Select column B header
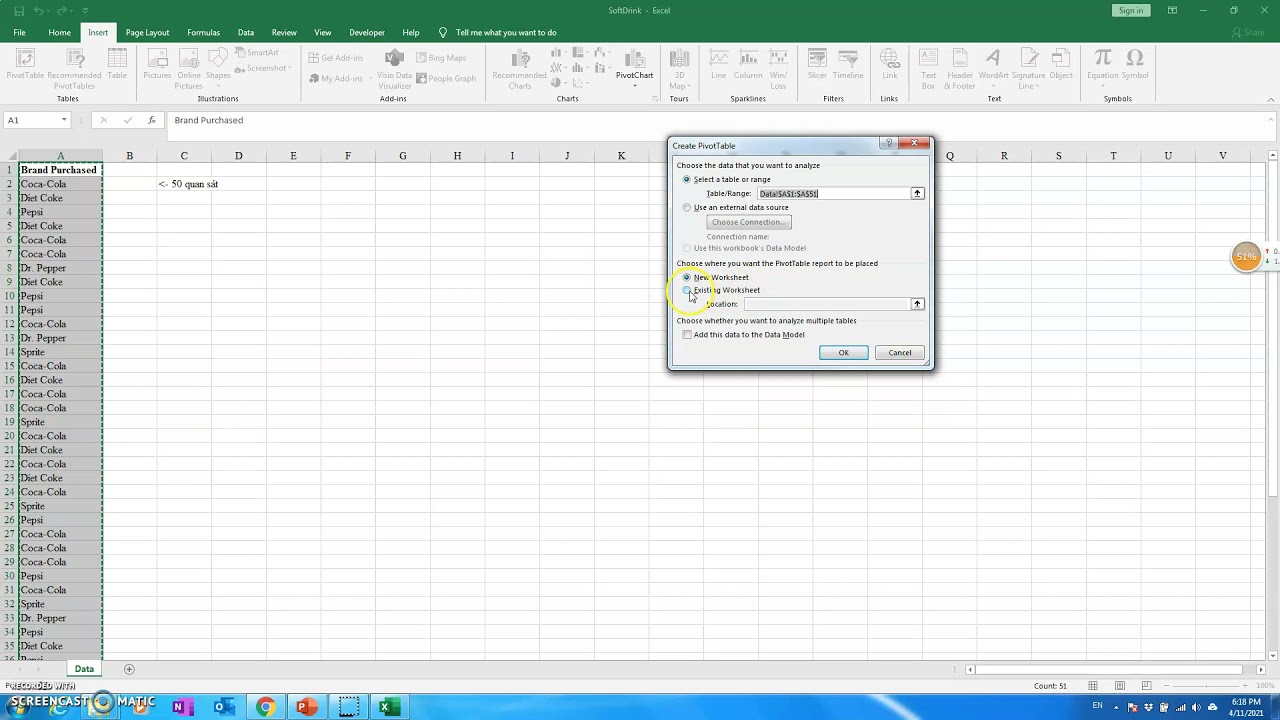 pos(129,155)
